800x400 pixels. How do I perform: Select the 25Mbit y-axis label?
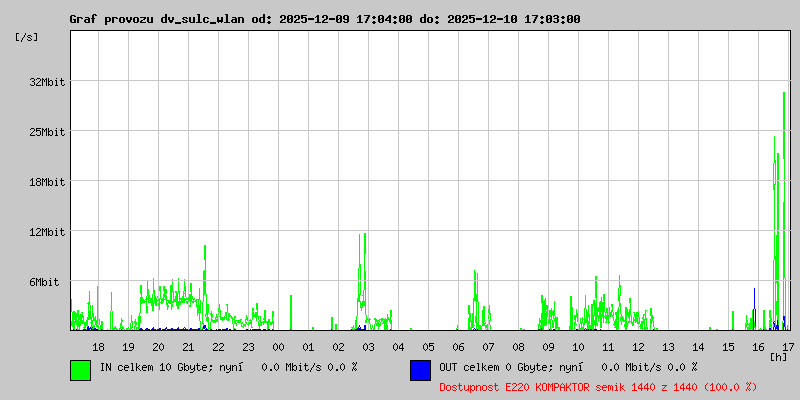click(46, 132)
